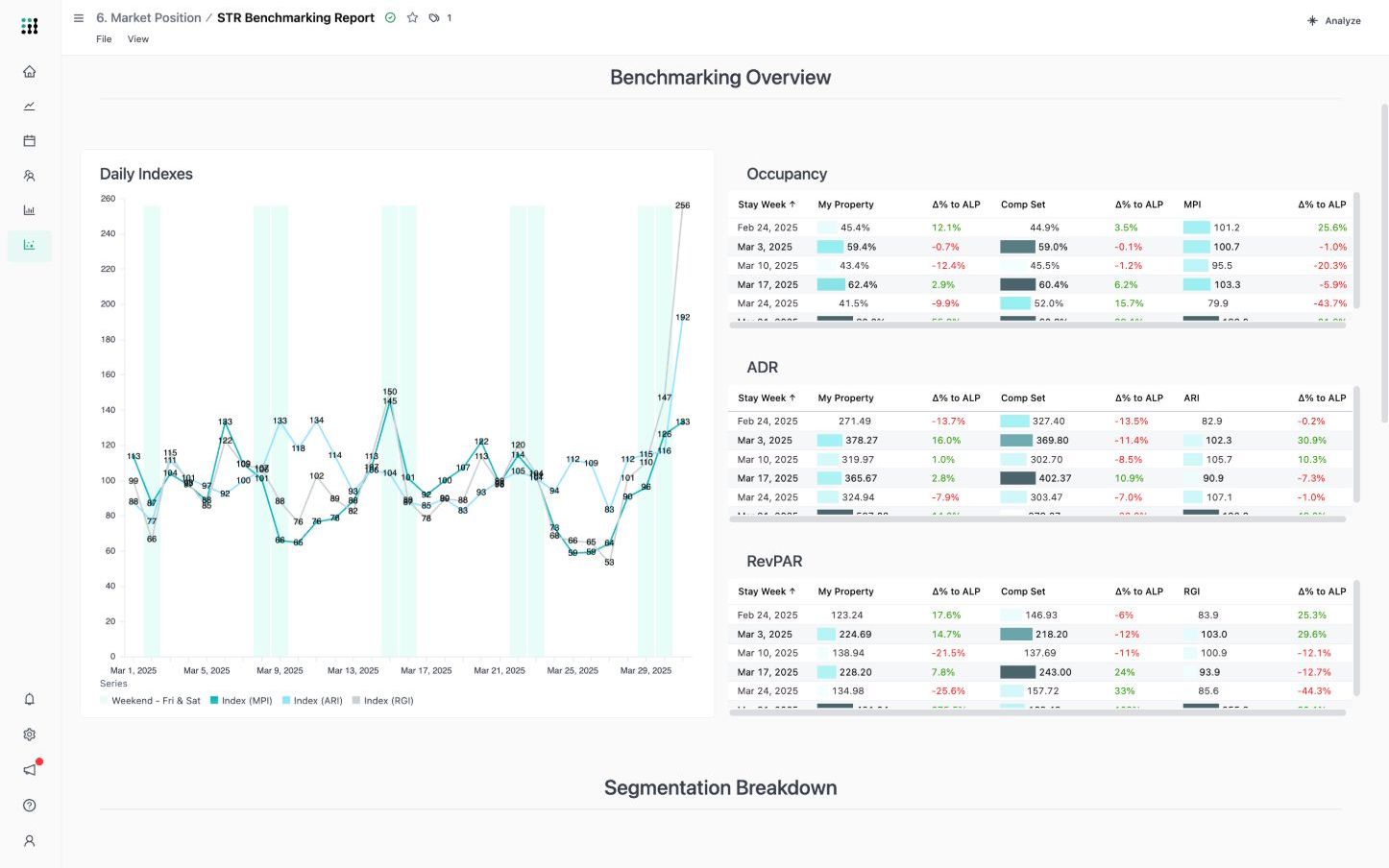1389x868 pixels.
Task: Toggle the hamburger navigation menu
Action: click(79, 17)
